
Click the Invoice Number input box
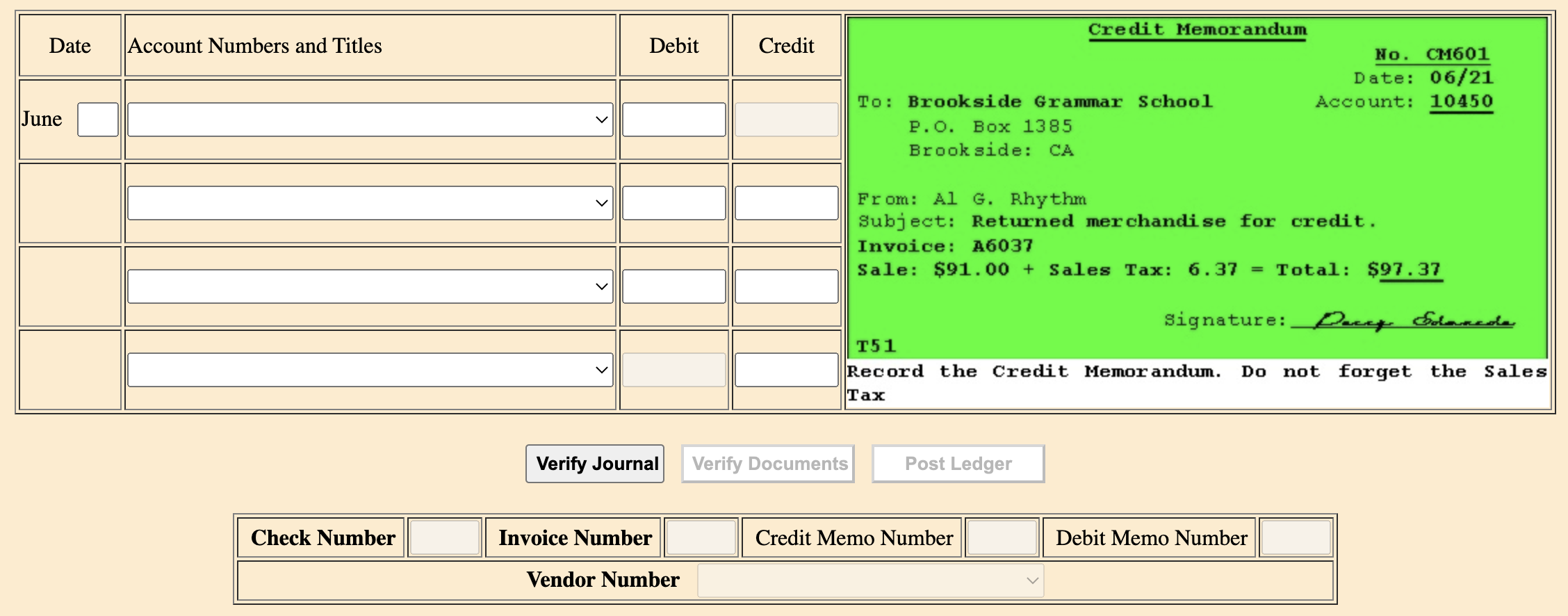(701, 537)
